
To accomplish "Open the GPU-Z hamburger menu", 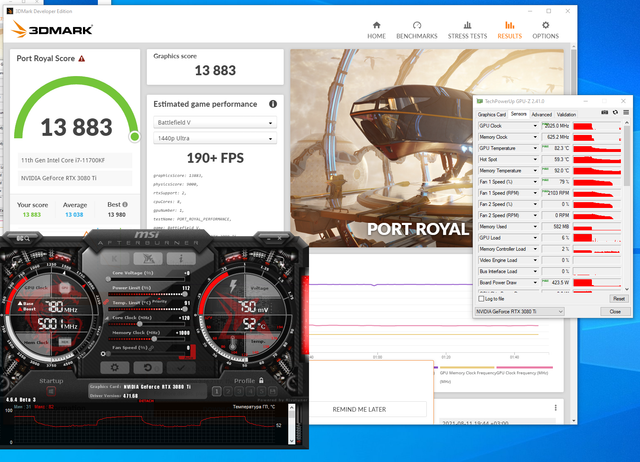I will (x=626, y=112).
